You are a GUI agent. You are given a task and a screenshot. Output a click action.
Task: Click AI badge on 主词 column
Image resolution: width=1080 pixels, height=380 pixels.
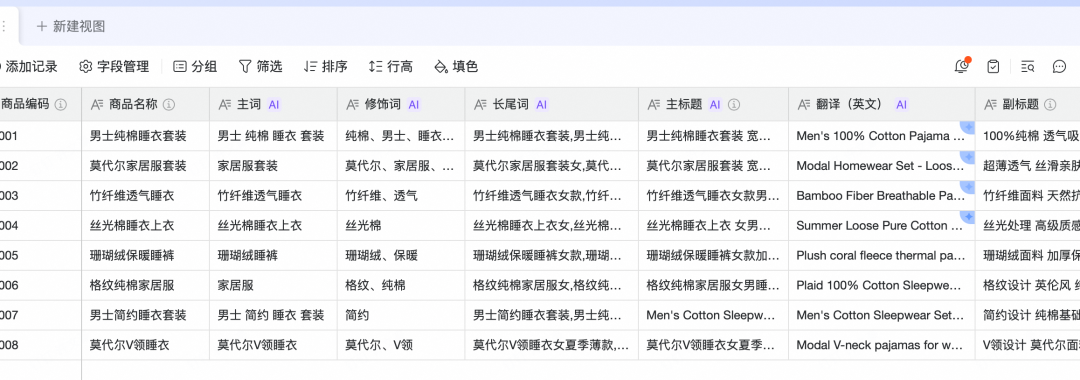274,105
